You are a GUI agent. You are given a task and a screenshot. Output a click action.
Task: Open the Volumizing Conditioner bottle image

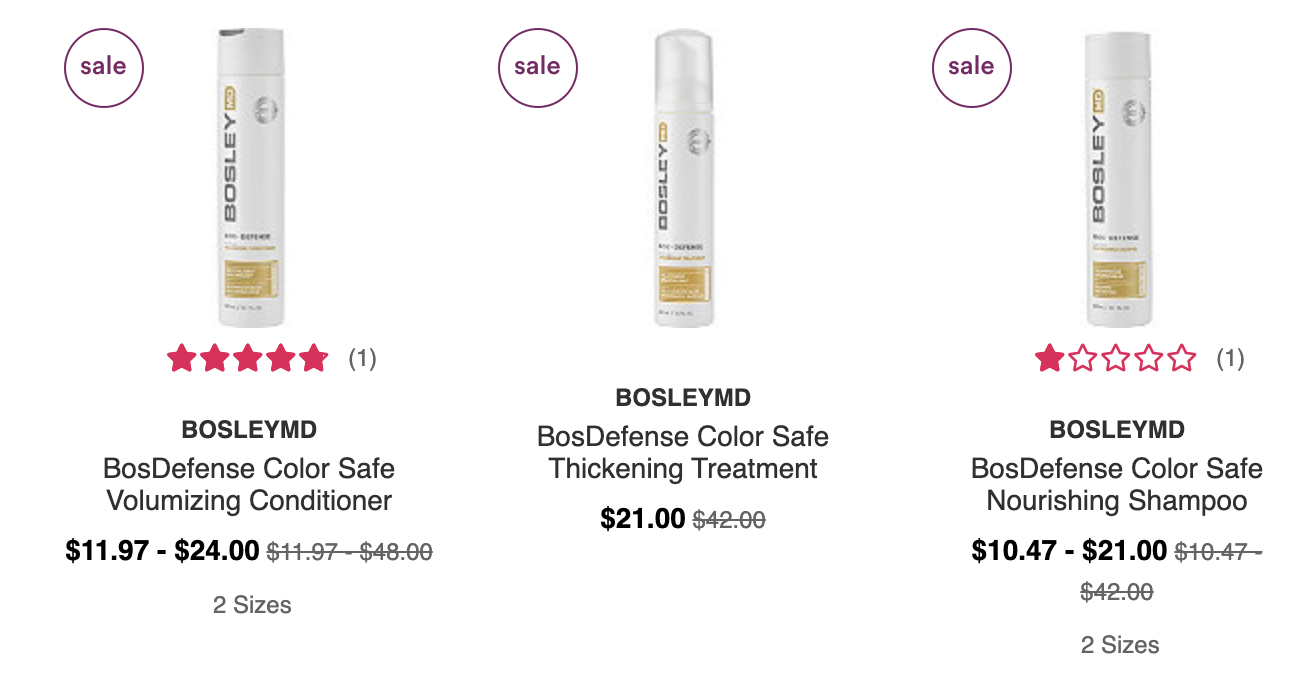(249, 177)
